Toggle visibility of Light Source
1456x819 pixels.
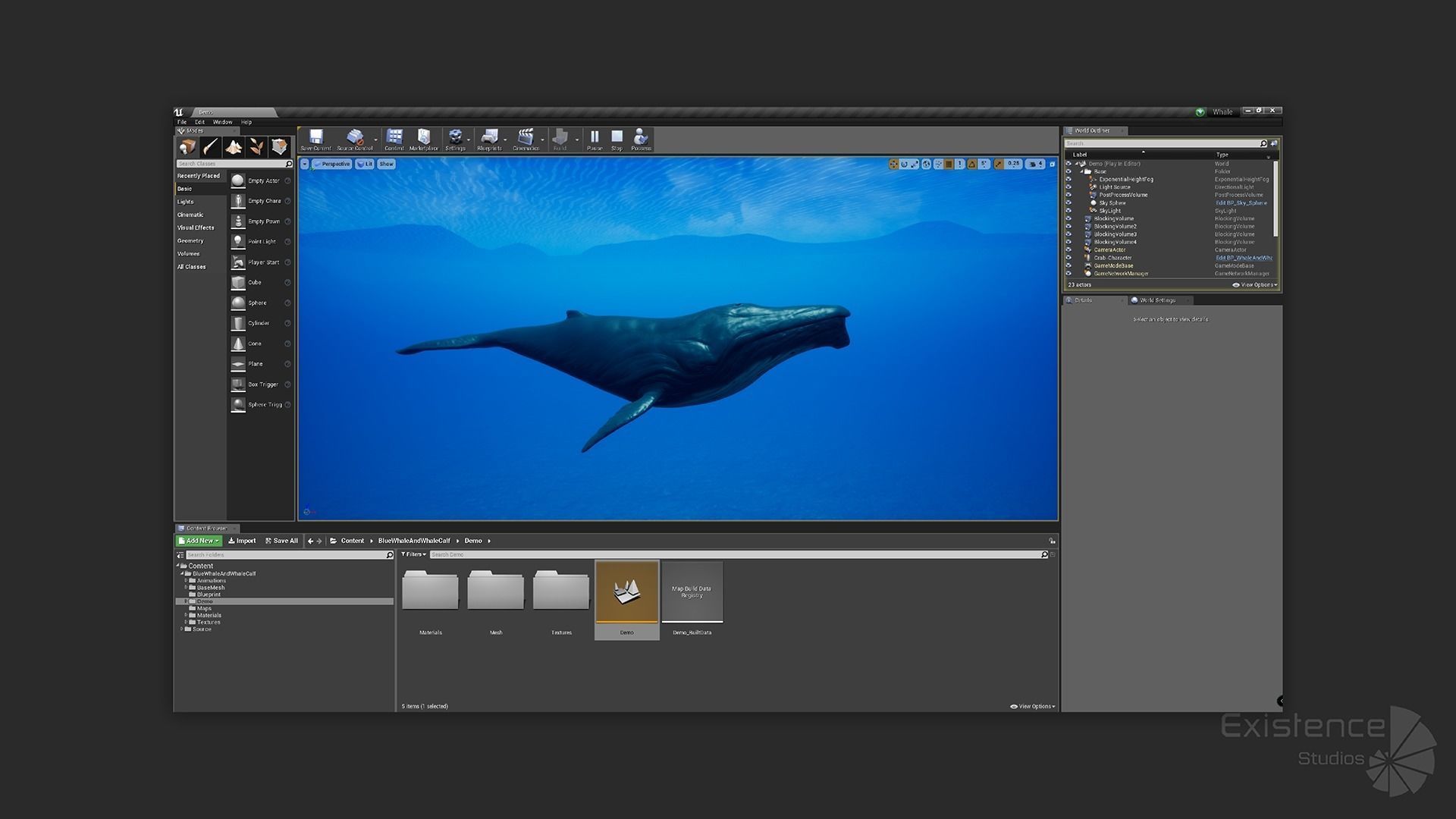tap(1068, 187)
